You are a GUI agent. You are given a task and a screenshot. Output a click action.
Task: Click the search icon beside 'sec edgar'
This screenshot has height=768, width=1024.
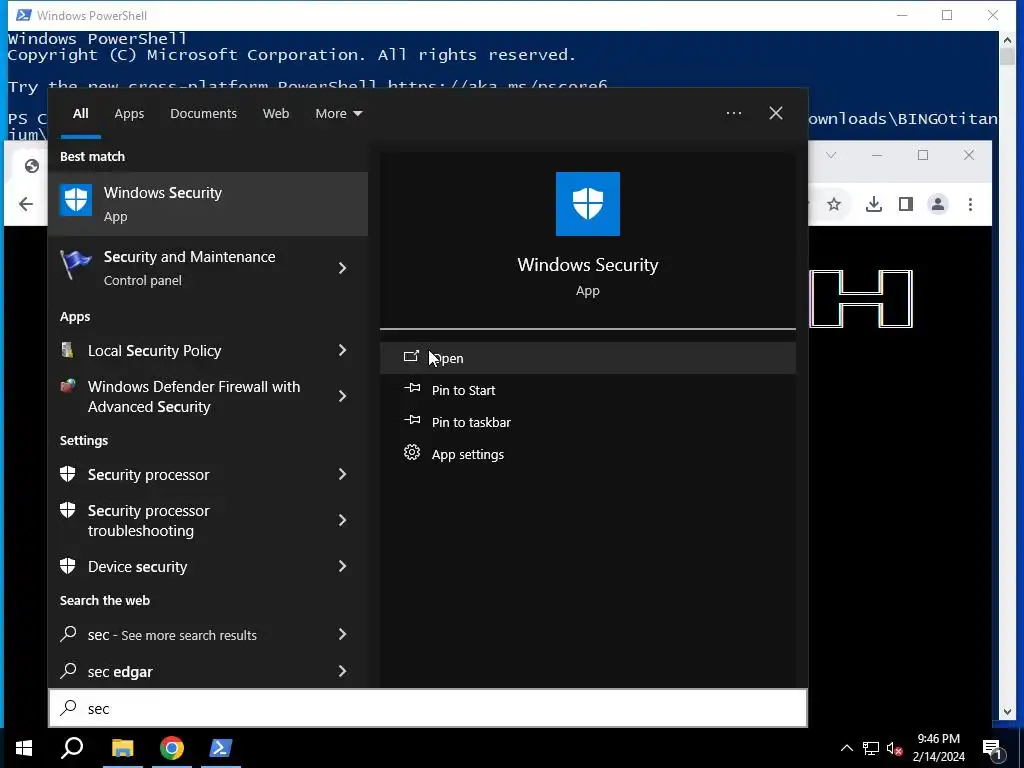pyautogui.click(x=68, y=671)
